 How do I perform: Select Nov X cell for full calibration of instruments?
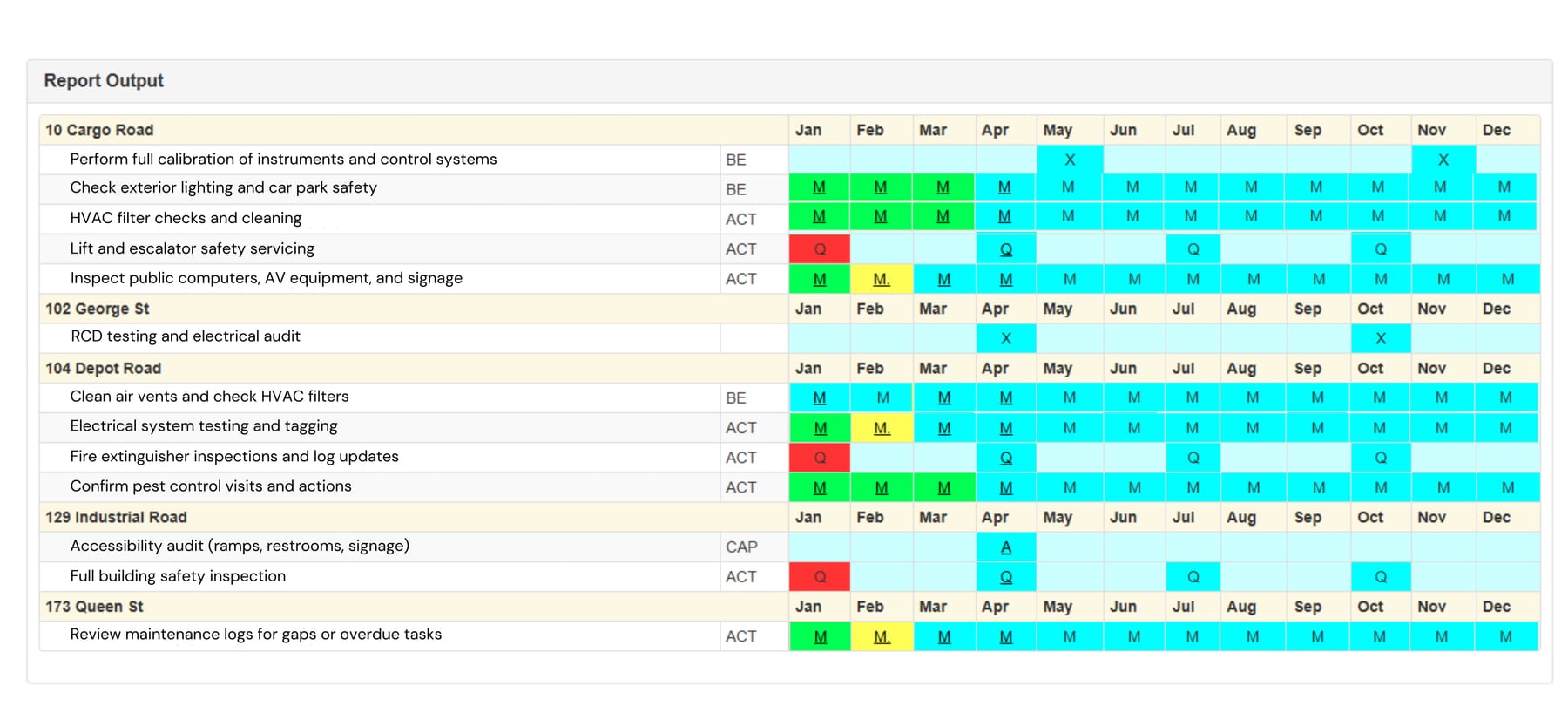[x=1443, y=160]
